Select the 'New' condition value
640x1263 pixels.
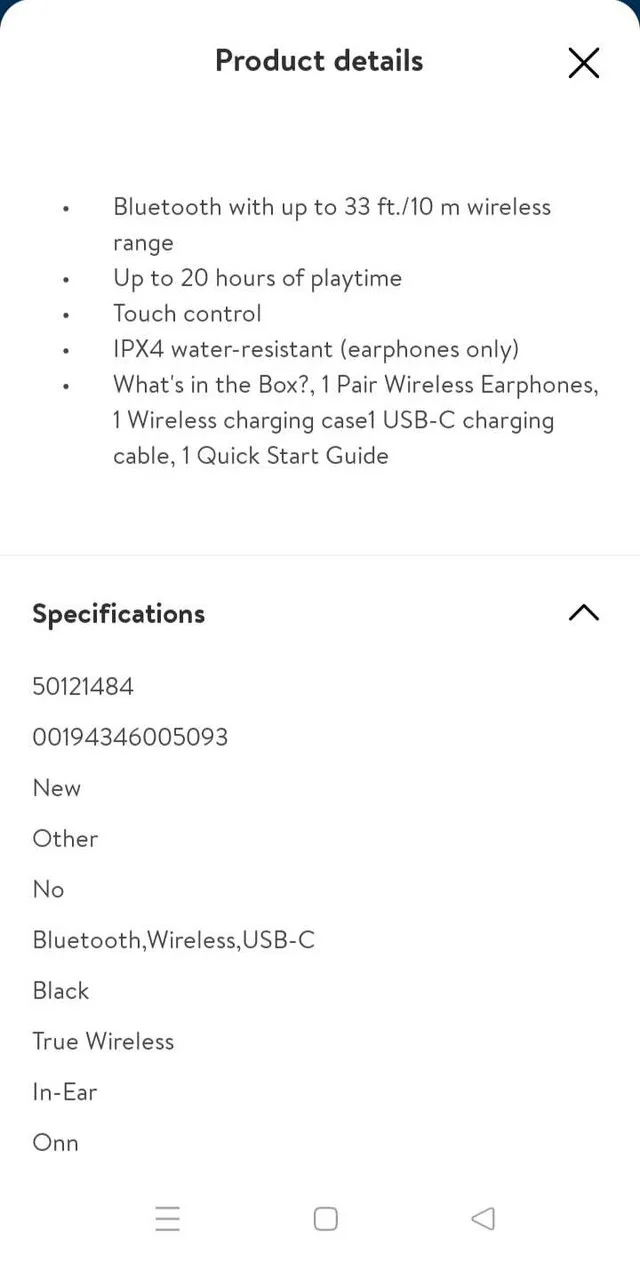coord(56,788)
